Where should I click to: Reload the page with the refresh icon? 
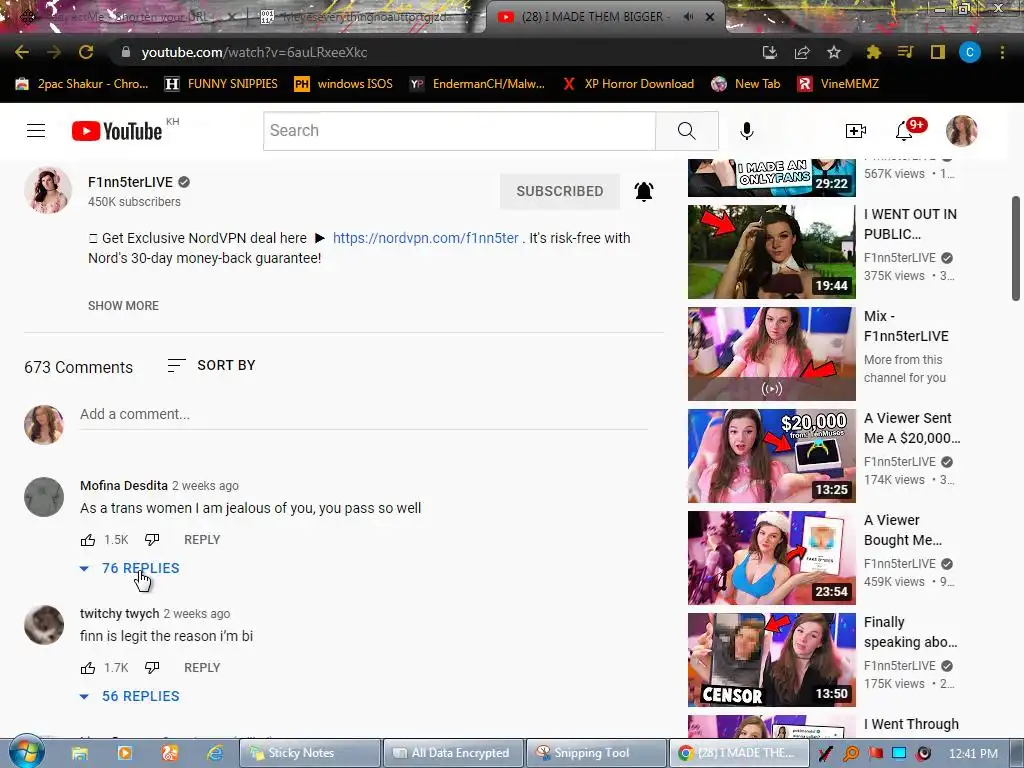click(86, 52)
